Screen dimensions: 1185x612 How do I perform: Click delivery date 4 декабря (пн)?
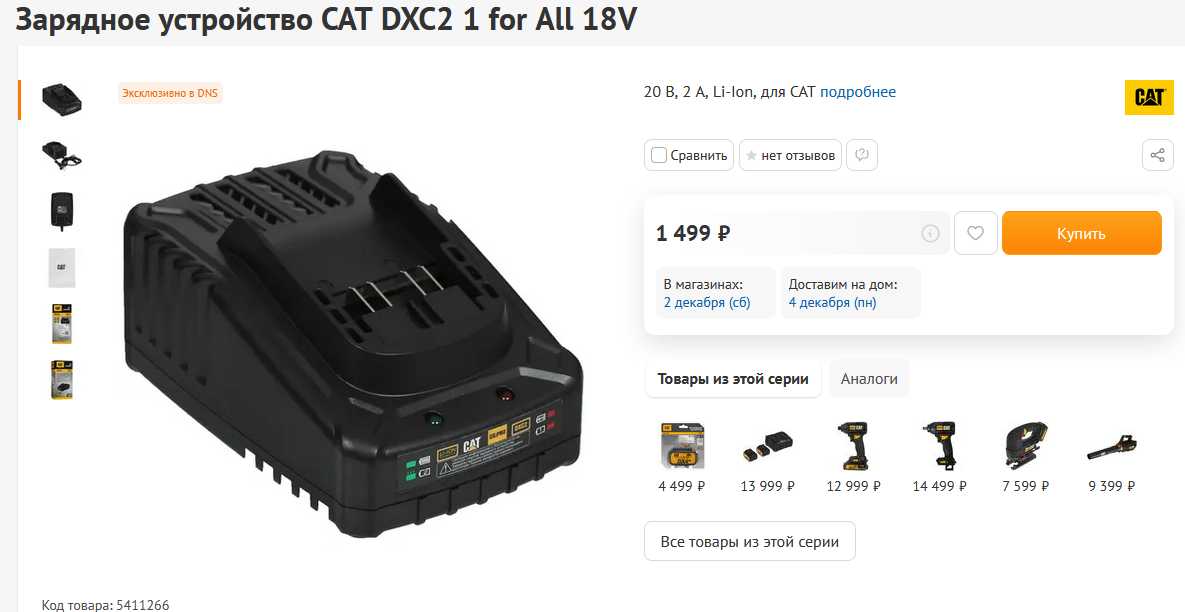[x=833, y=303]
